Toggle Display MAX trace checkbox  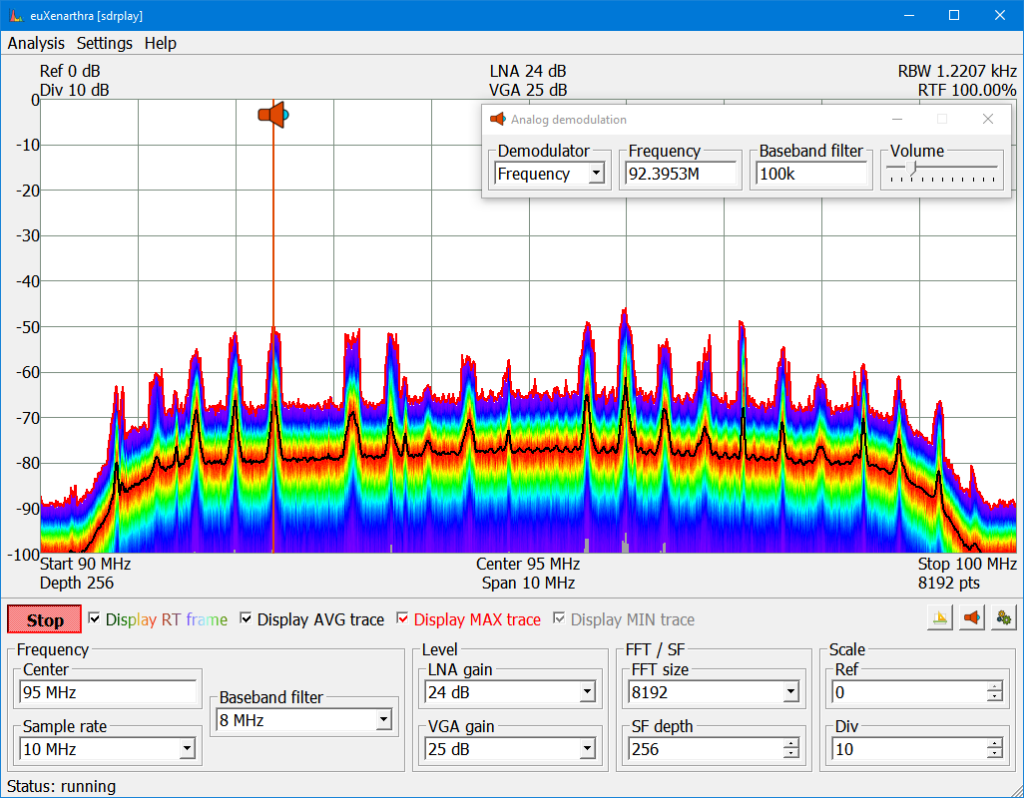click(402, 618)
